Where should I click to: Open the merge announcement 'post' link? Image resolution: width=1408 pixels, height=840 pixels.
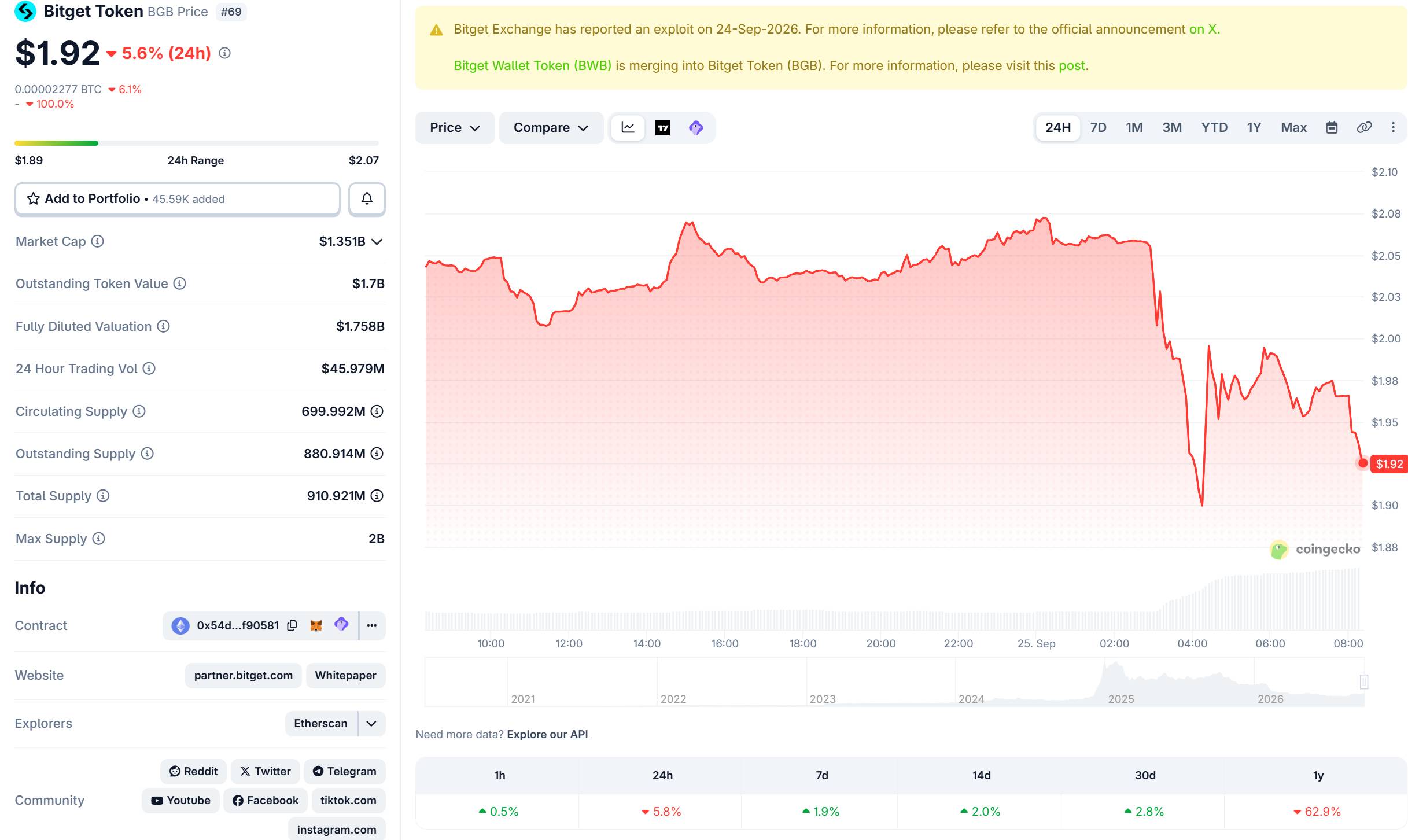coord(1072,66)
